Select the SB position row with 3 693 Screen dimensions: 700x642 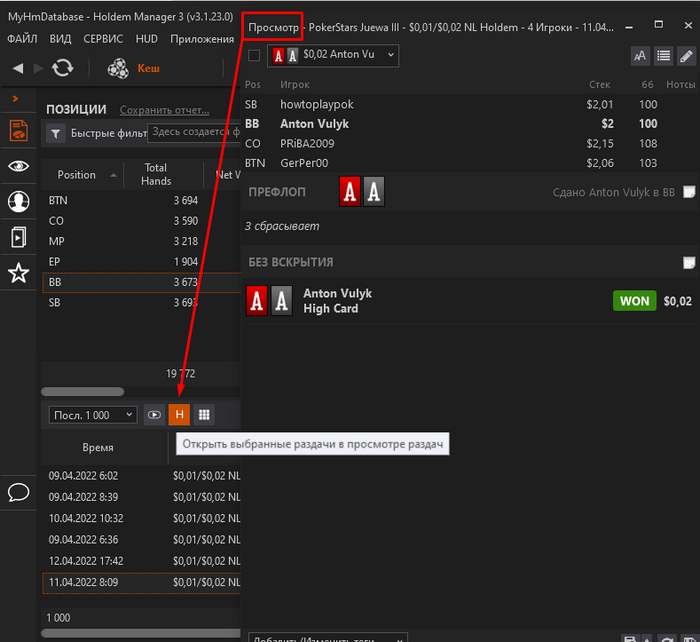(141, 303)
